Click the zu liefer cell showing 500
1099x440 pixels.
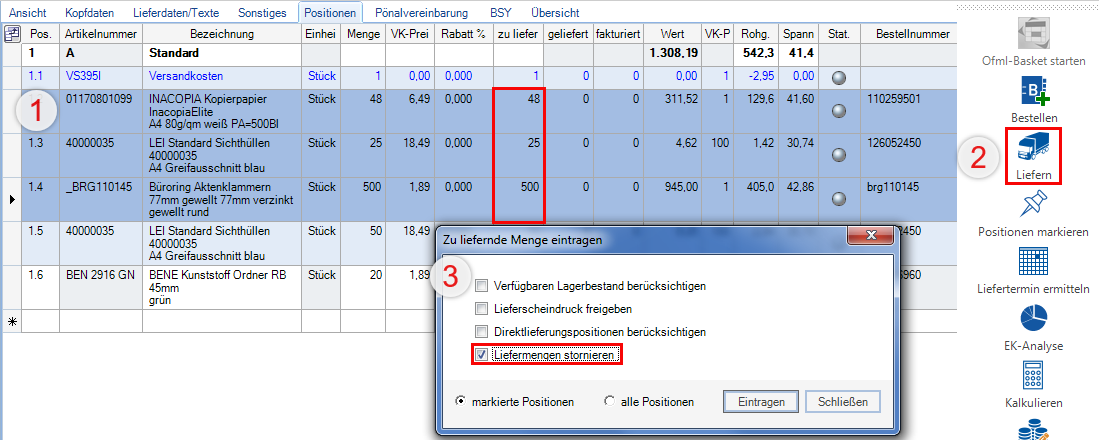(519, 186)
